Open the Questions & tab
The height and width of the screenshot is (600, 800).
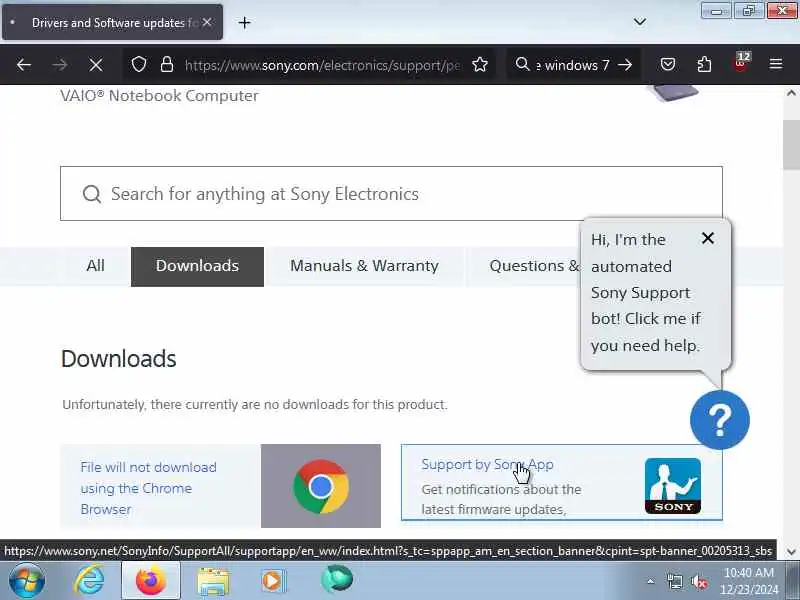534,266
